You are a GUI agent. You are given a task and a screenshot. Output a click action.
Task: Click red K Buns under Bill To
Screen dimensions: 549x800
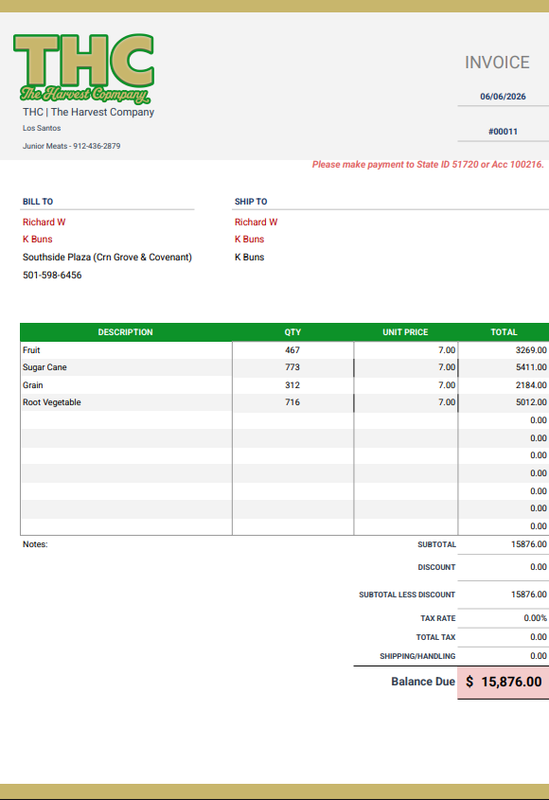click(x=37, y=239)
